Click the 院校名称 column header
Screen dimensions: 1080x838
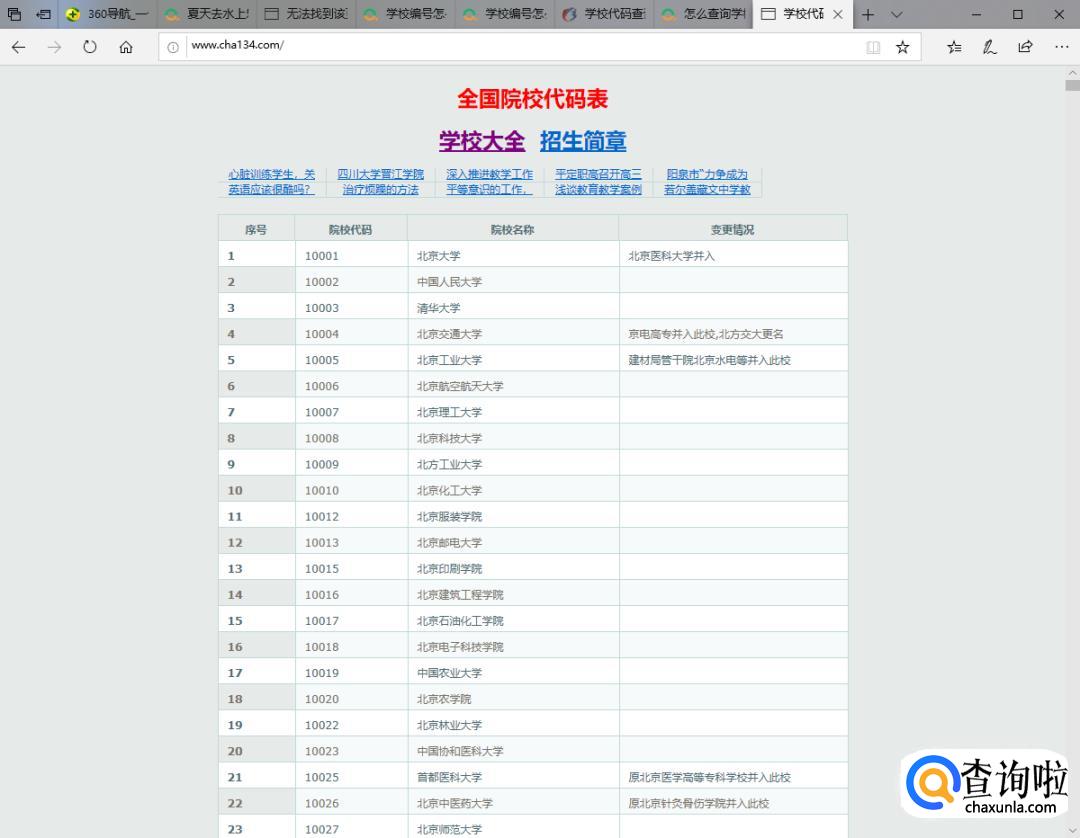(x=512, y=229)
